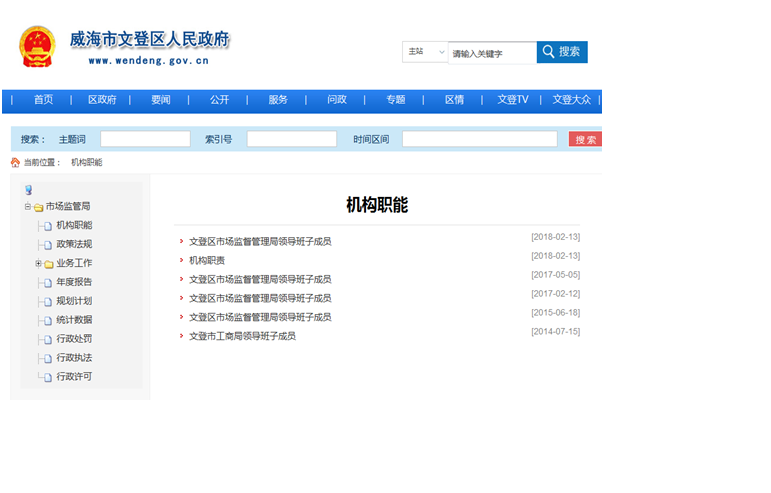This screenshot has width=771, height=493.
Task: Open the 区政府 navigation menu
Action: 102,100
